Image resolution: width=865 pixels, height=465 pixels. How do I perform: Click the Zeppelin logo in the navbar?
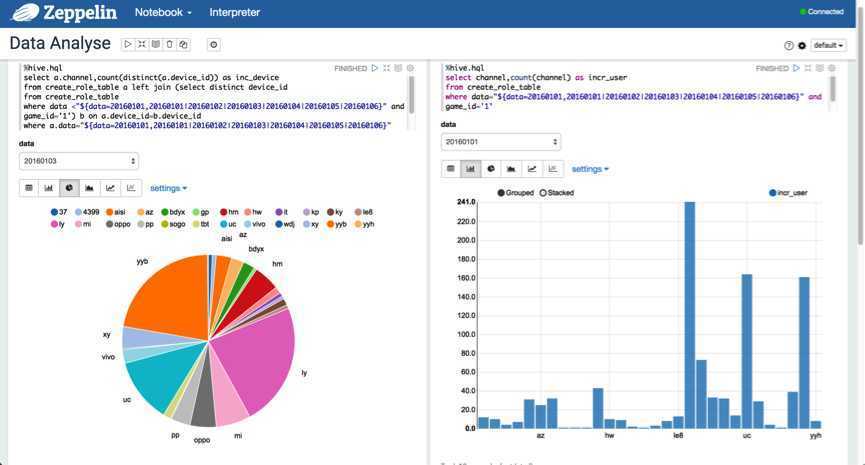pos(65,12)
